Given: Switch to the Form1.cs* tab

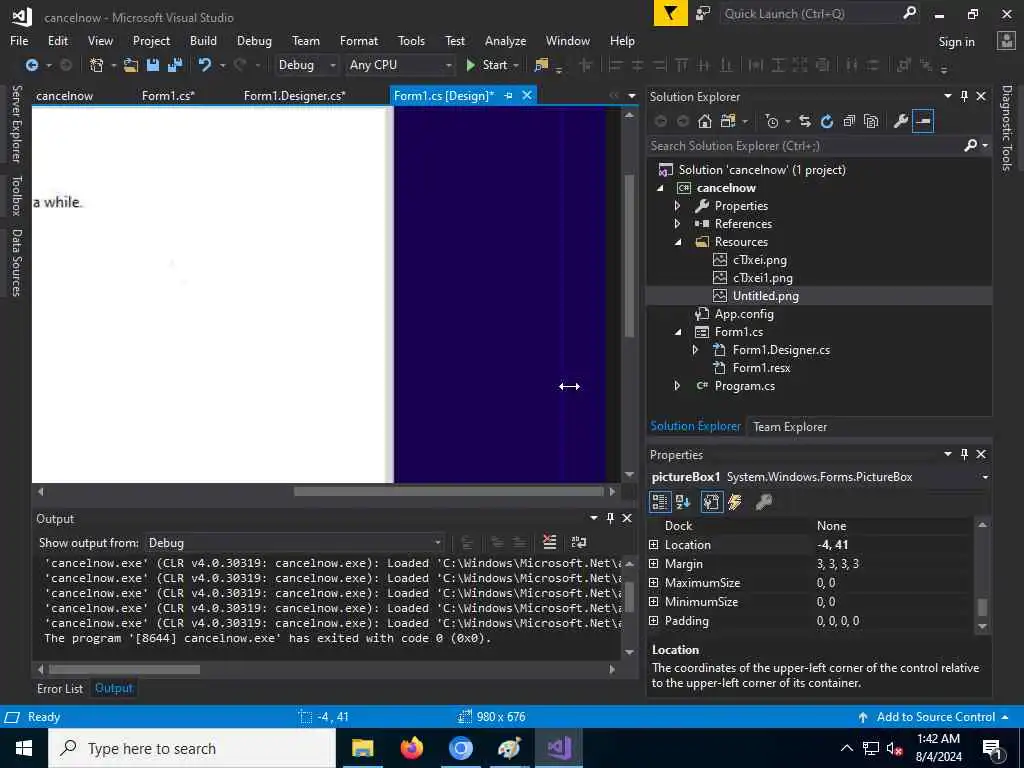Looking at the screenshot, I should point(168,96).
